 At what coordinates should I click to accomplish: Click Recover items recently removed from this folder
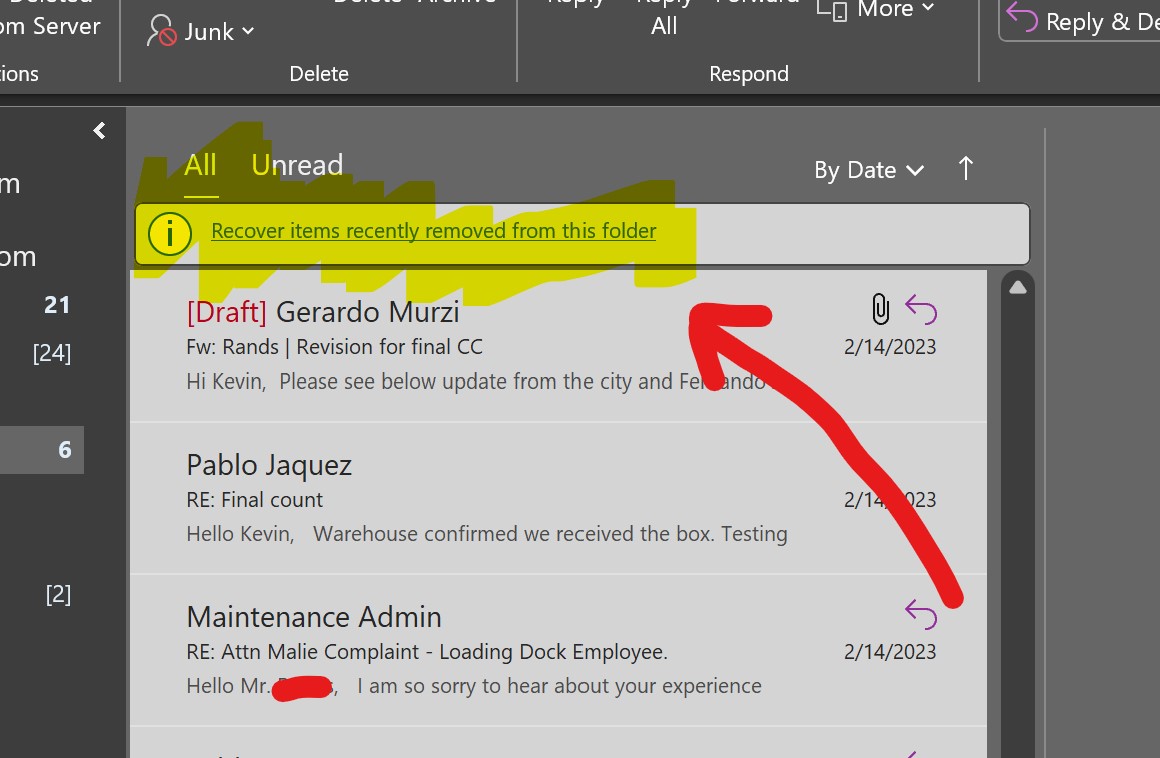click(x=434, y=231)
